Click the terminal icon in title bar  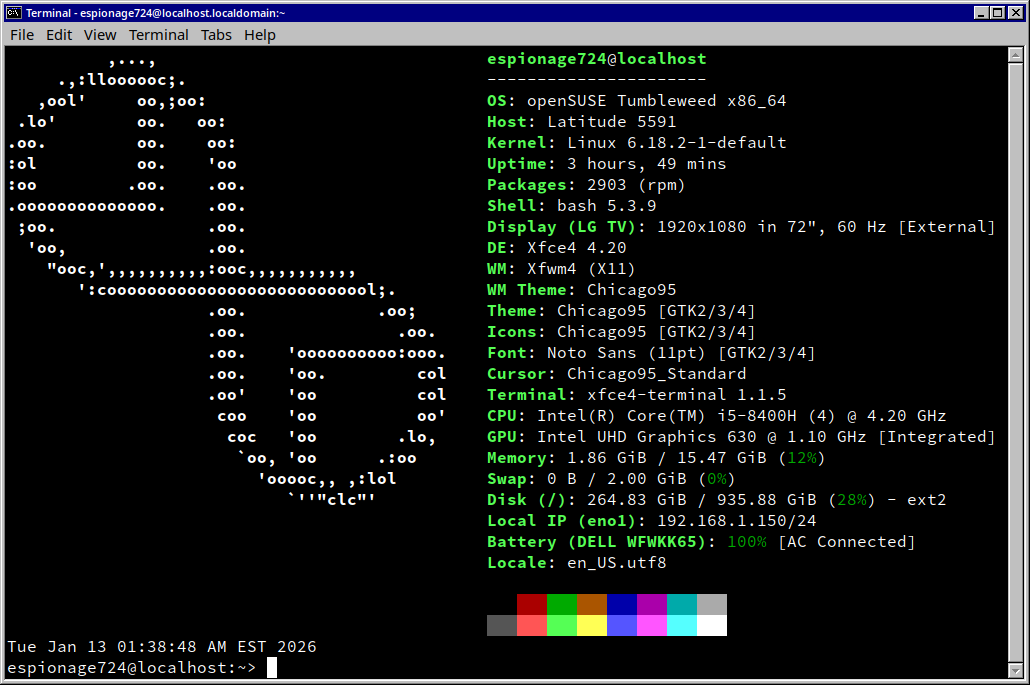14,13
